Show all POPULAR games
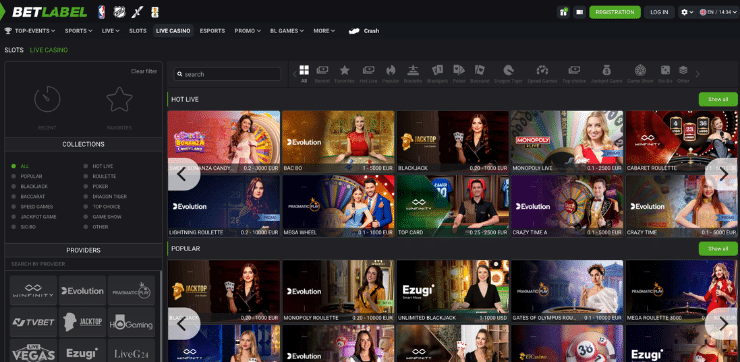 [x=718, y=249]
